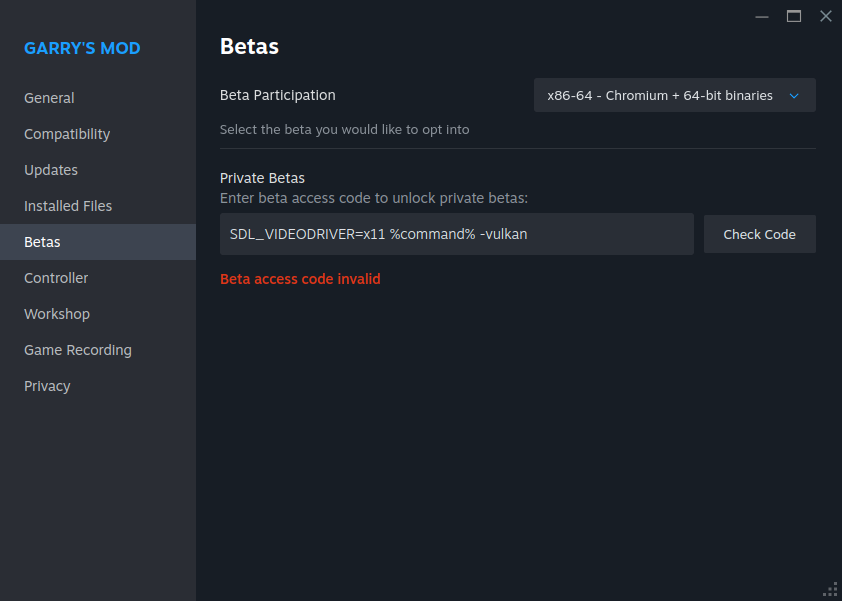842x601 pixels.
Task: Maximize the properties window
Action: point(794,17)
